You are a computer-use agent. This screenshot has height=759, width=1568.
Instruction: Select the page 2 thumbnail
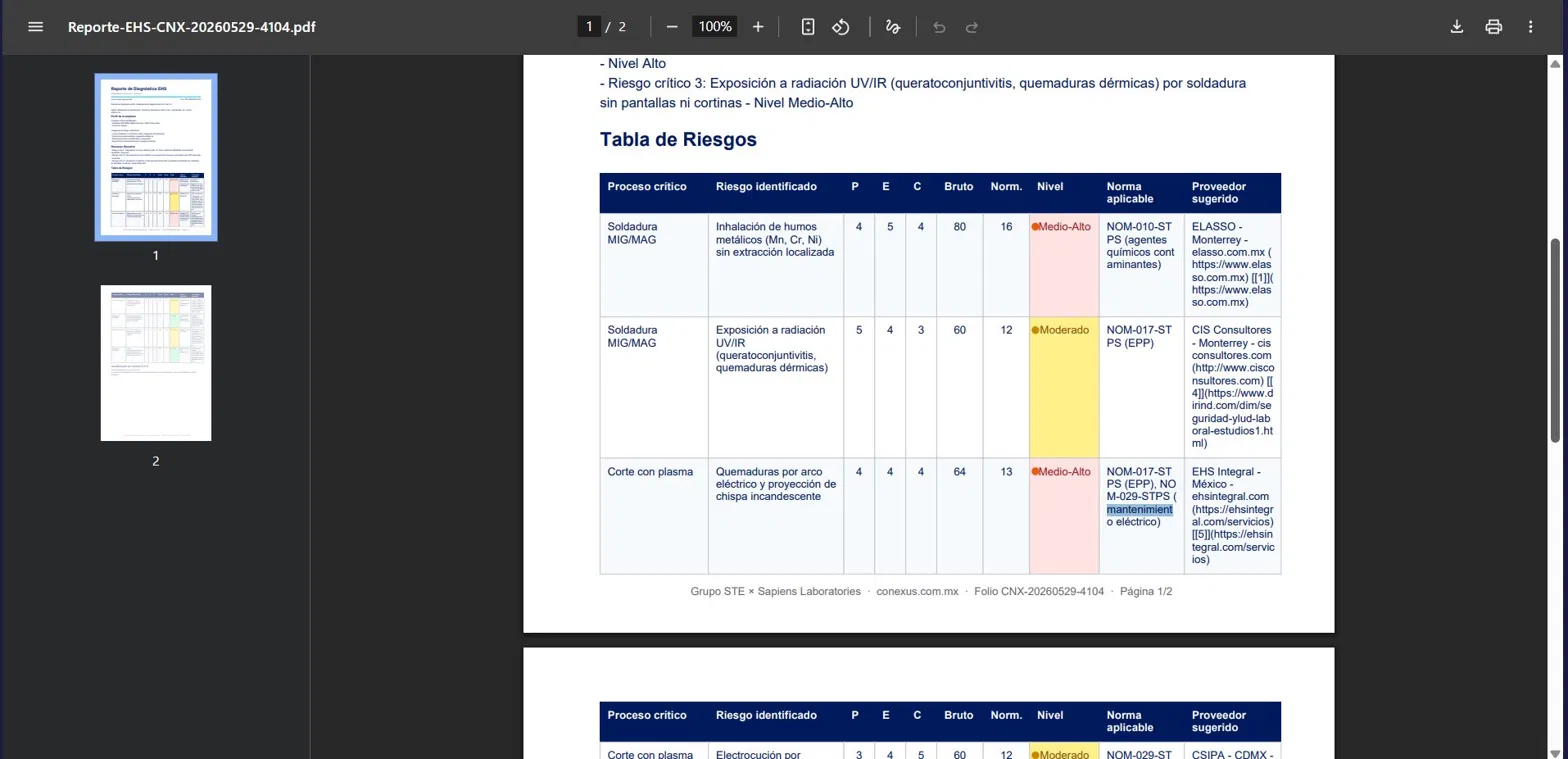[156, 363]
